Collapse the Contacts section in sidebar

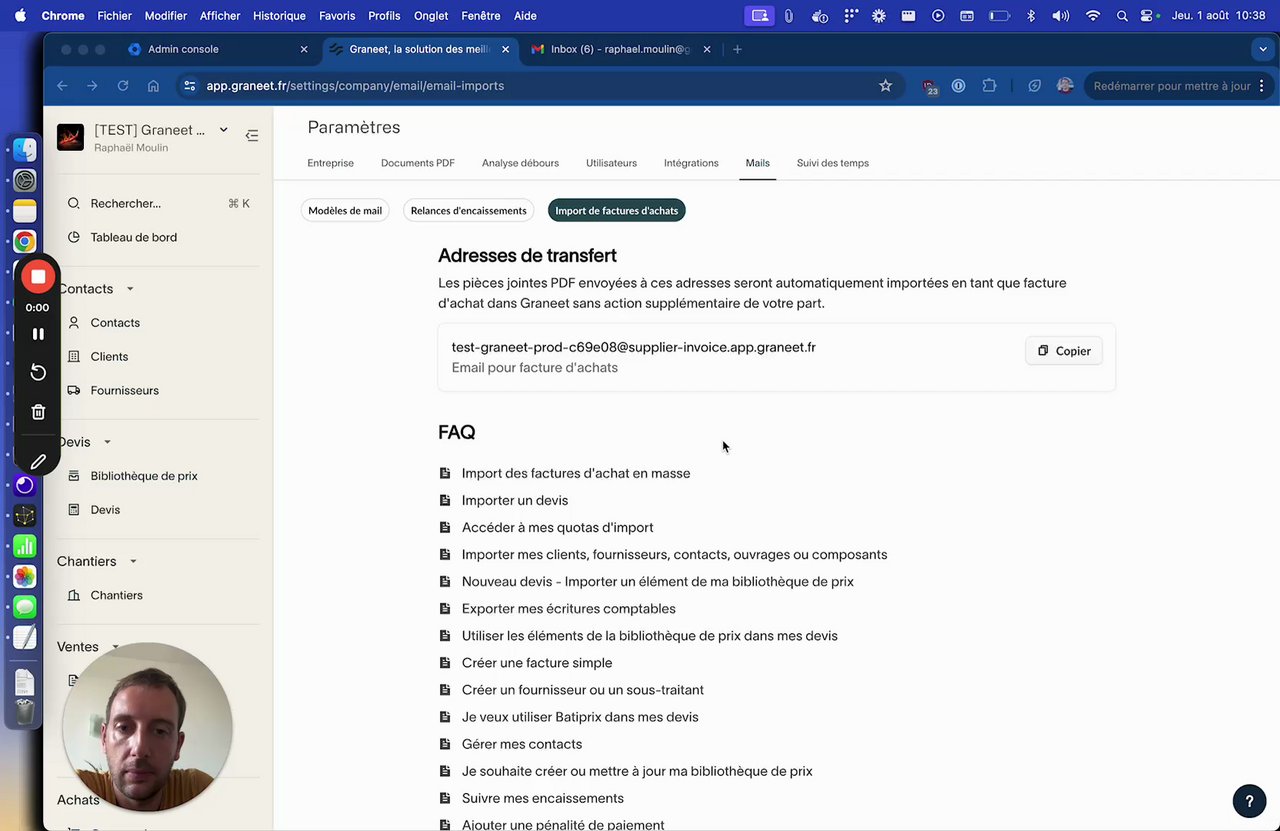130,289
